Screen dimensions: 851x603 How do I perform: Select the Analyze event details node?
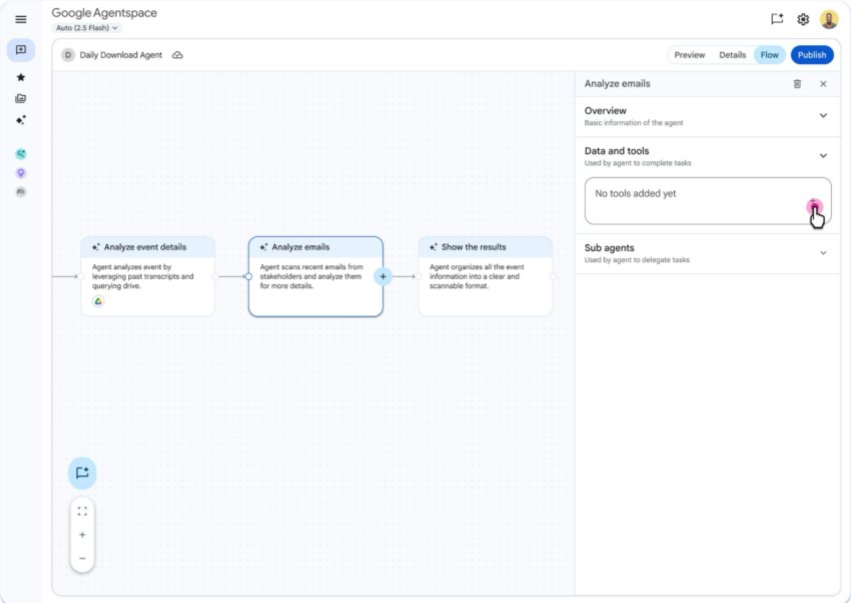click(148, 276)
